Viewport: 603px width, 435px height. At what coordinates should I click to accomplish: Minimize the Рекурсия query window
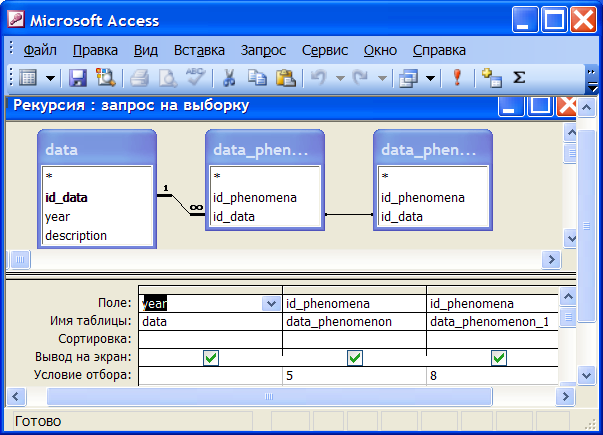[510, 106]
